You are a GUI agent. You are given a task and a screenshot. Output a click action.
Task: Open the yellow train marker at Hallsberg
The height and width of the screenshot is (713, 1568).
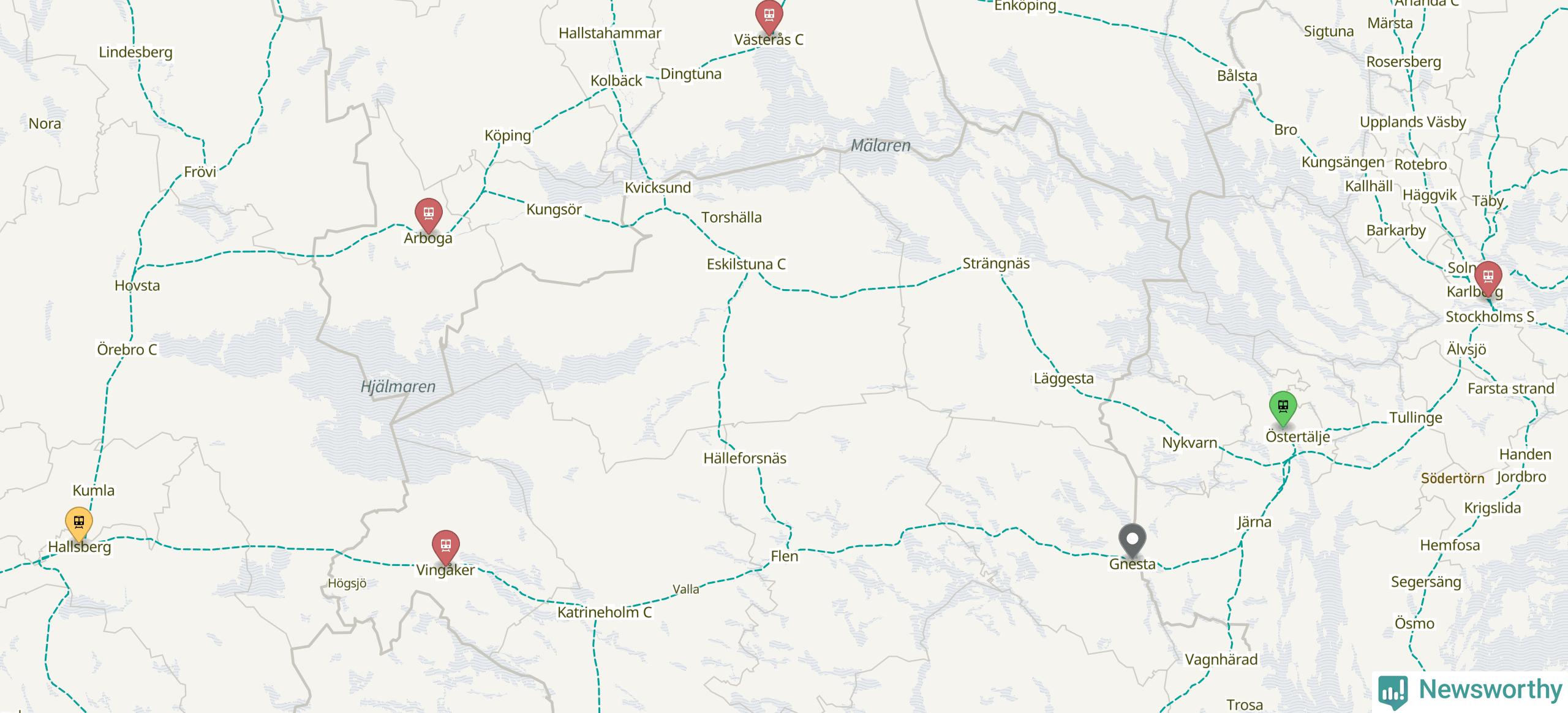pos(79,524)
